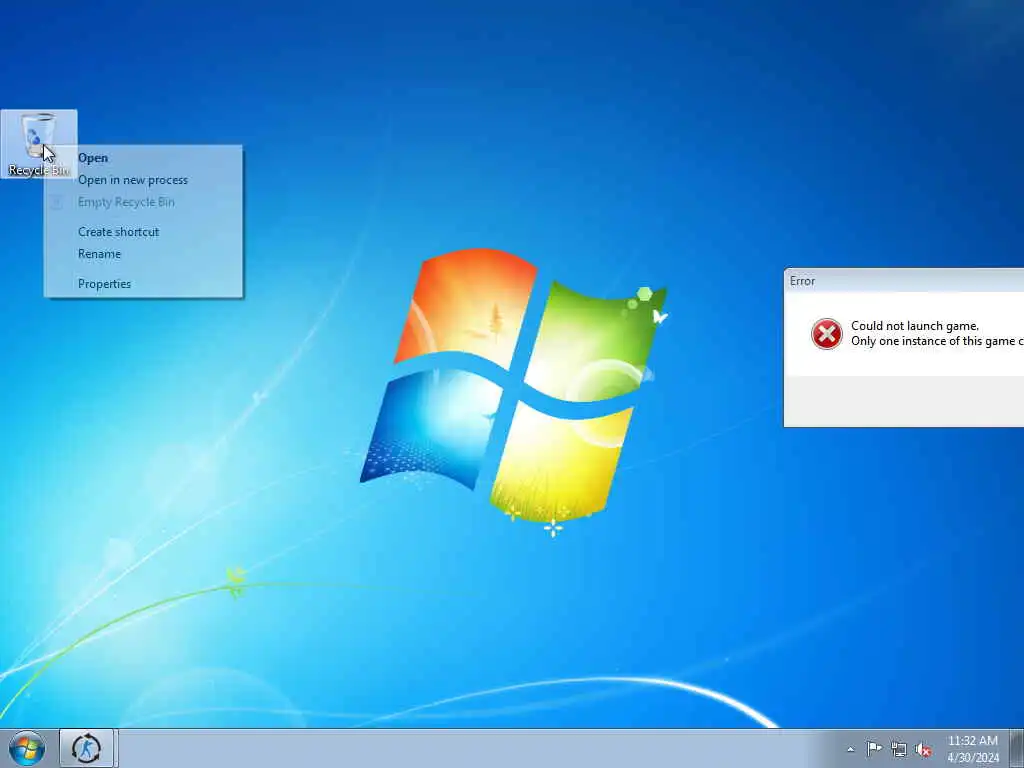Click the "Could not launch game." text
The height and width of the screenshot is (768, 1024).
click(x=914, y=326)
